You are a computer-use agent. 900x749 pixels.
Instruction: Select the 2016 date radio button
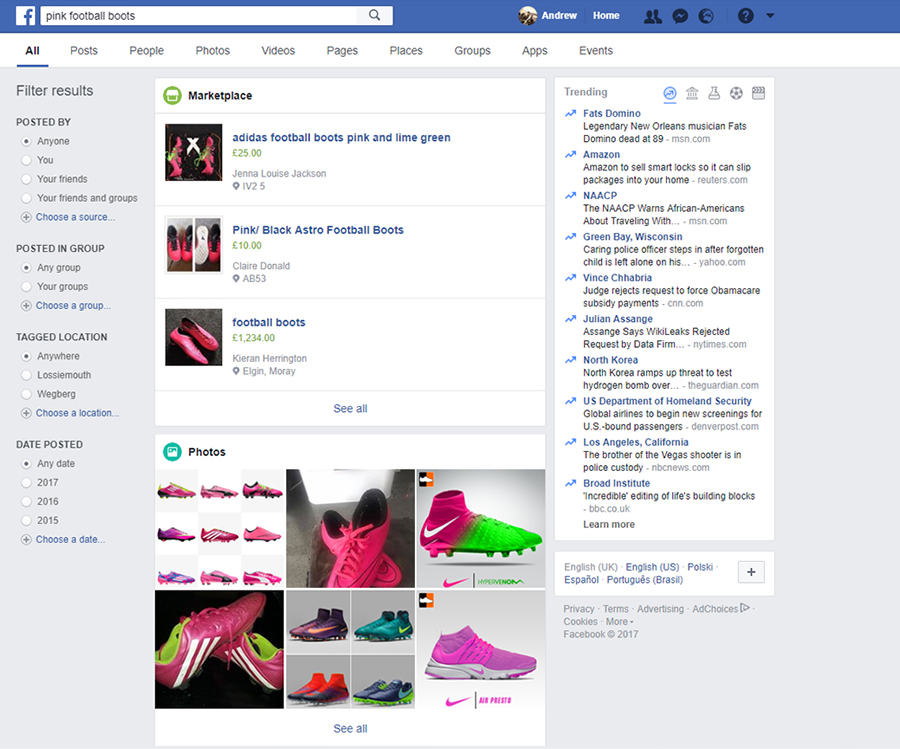pos(26,502)
